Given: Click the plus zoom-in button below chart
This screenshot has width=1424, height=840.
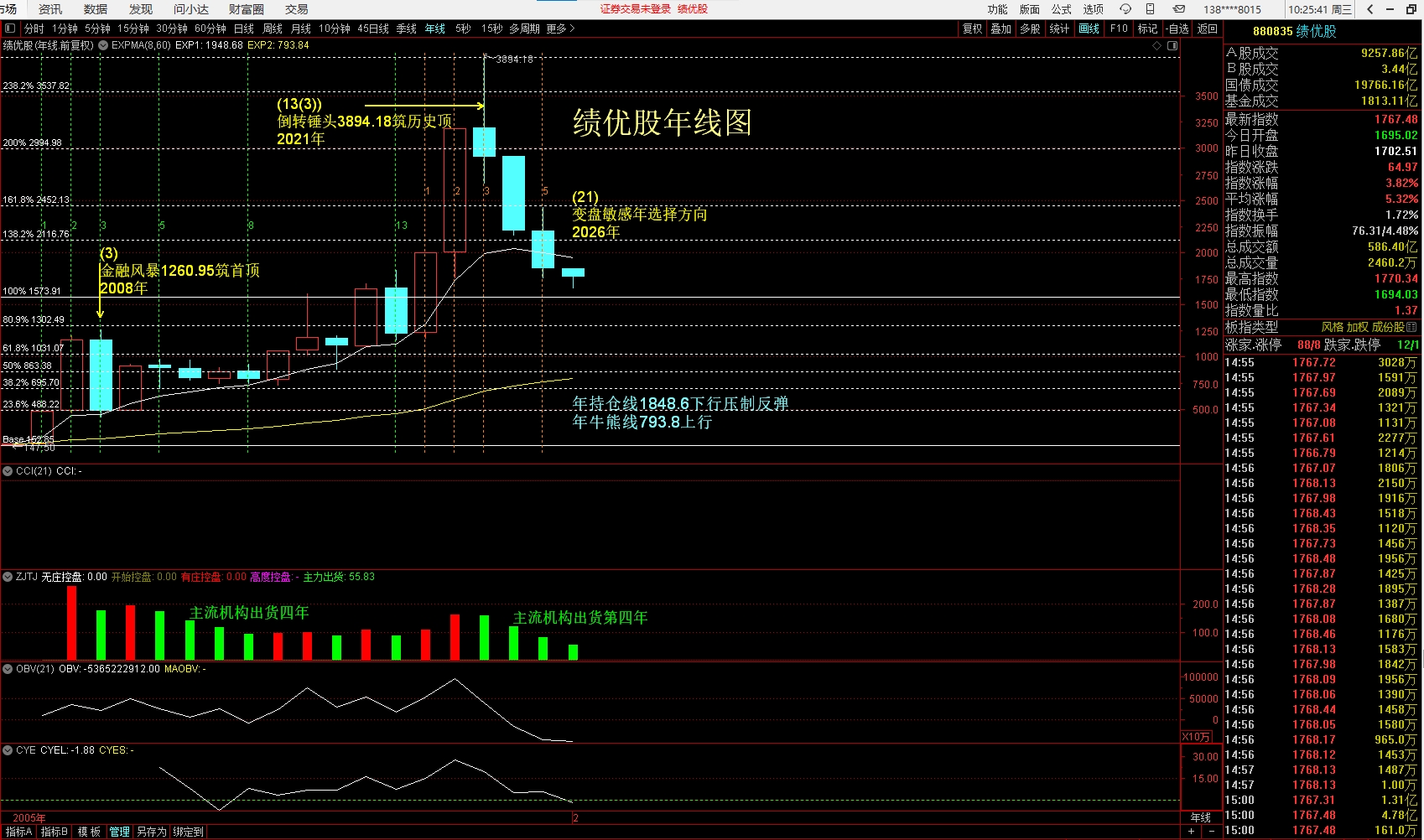Looking at the screenshot, I should [x=1191, y=831].
